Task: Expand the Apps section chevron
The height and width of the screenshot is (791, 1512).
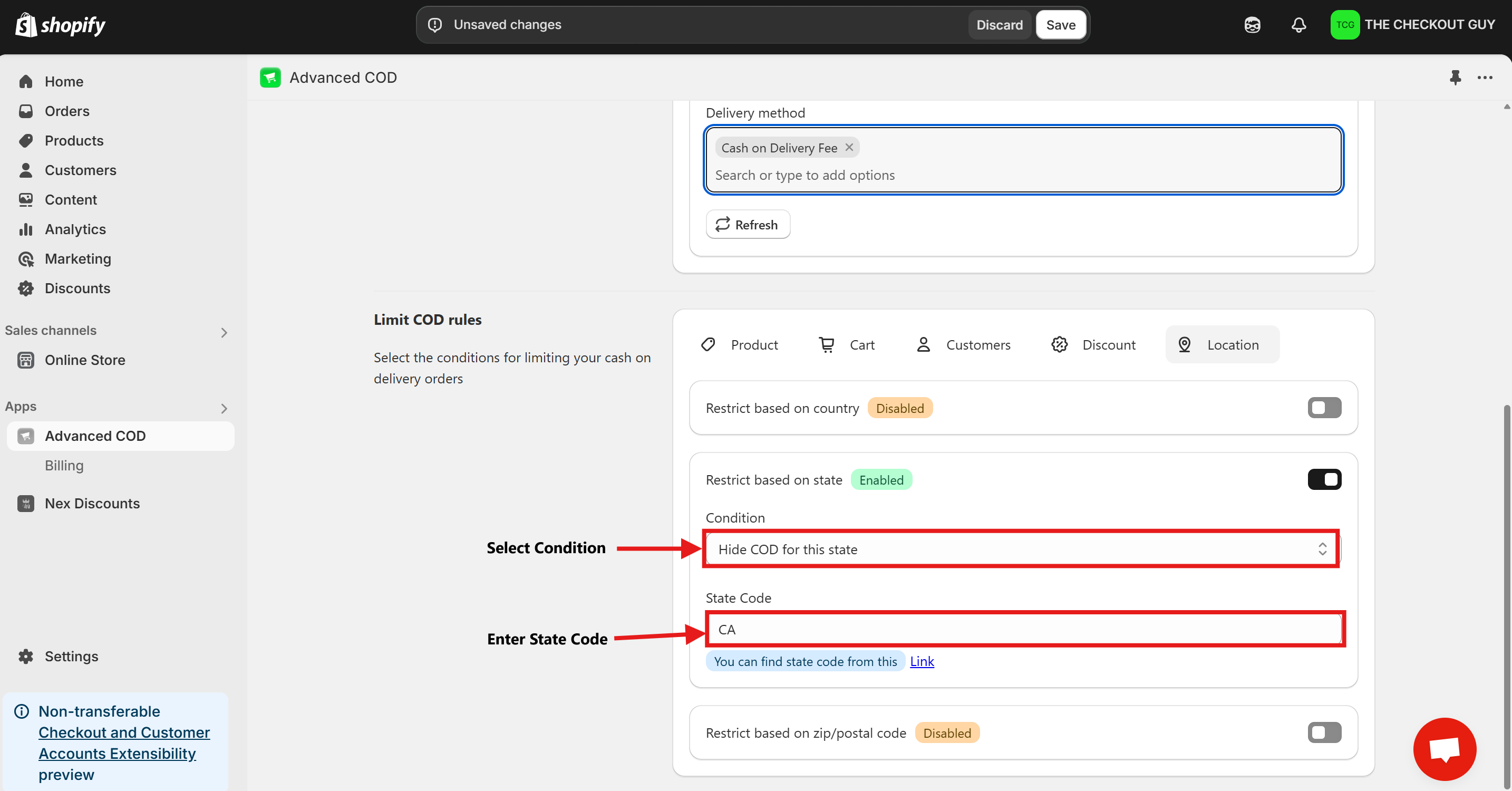Action: 224,408
